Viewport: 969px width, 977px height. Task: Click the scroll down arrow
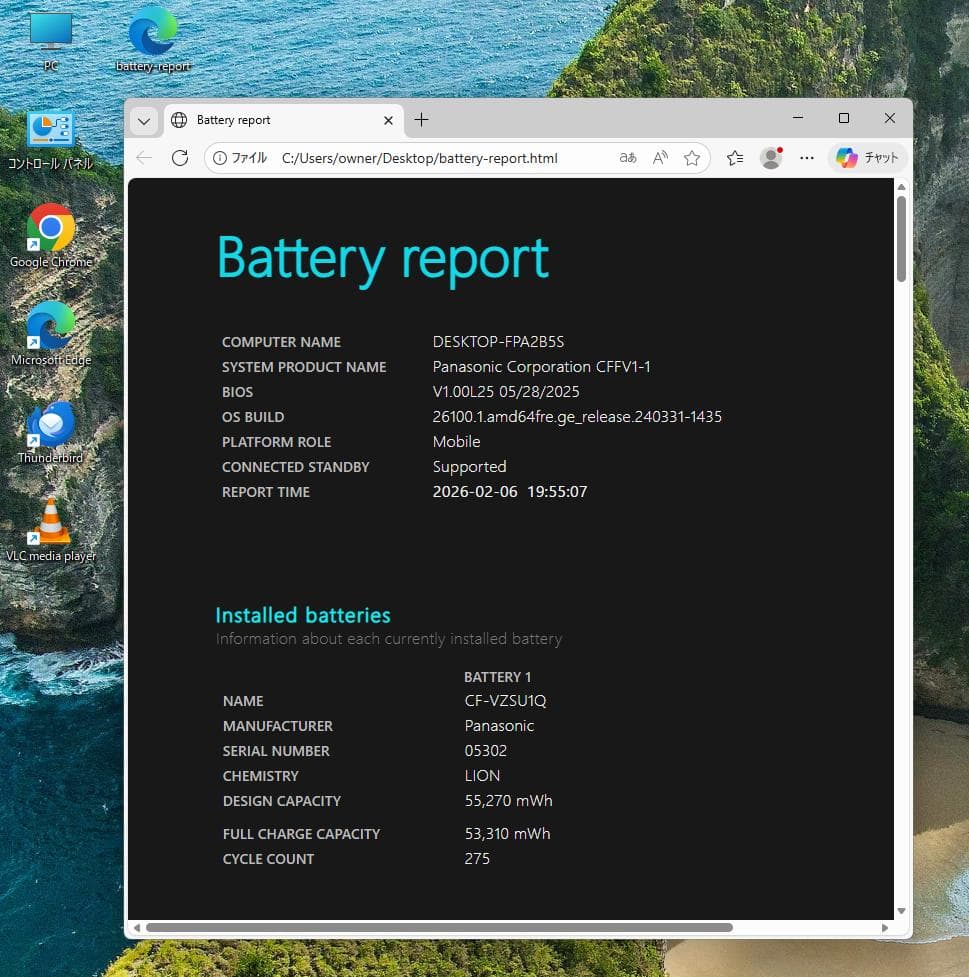901,911
